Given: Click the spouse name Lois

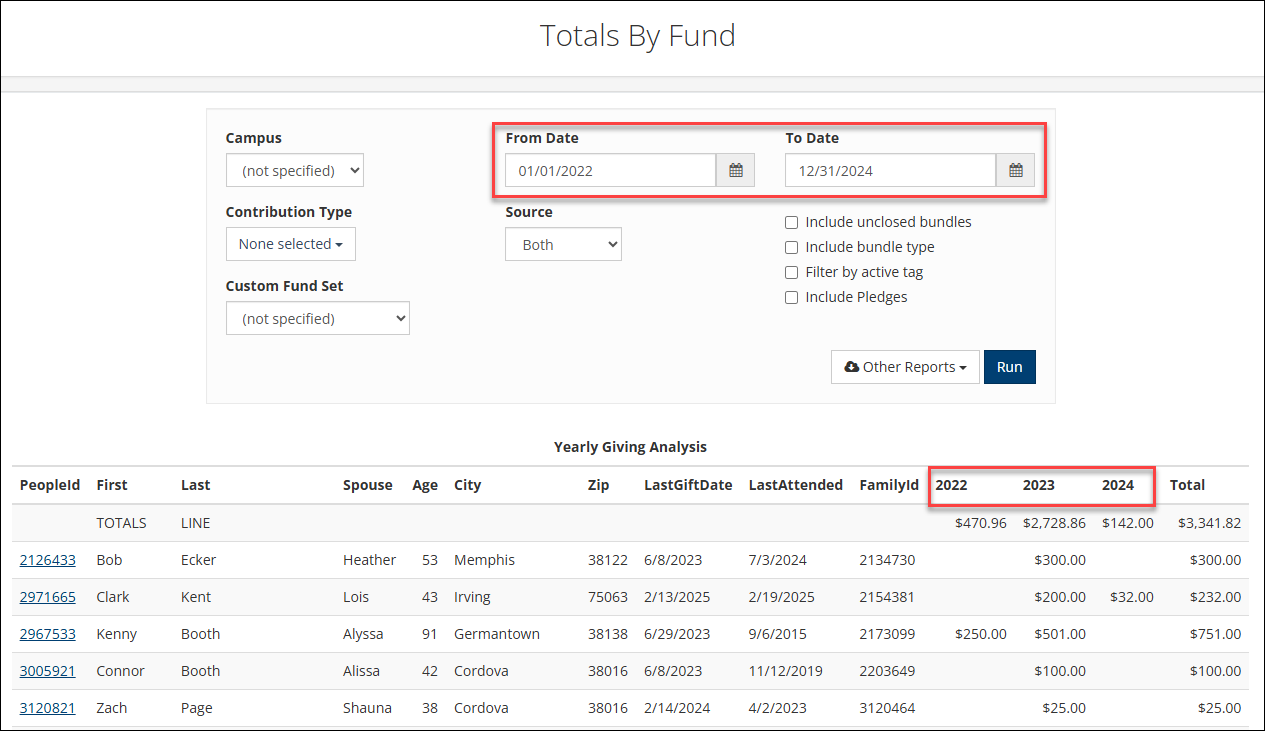Looking at the screenshot, I should 356,597.
